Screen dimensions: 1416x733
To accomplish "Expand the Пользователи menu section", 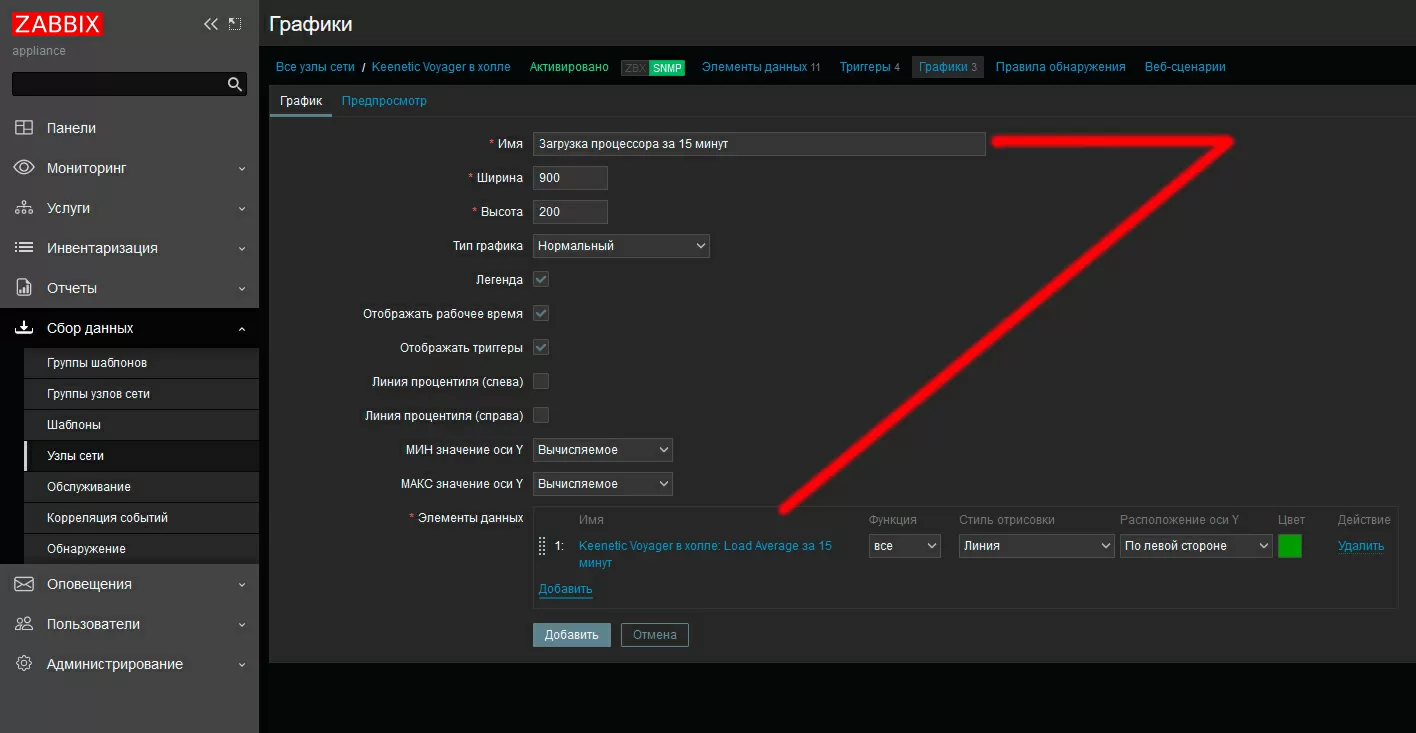I will pos(242,624).
